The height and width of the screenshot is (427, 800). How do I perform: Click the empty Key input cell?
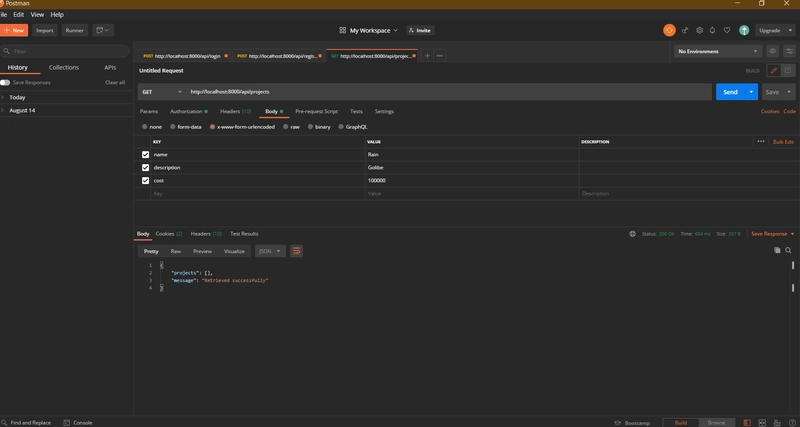coord(258,194)
